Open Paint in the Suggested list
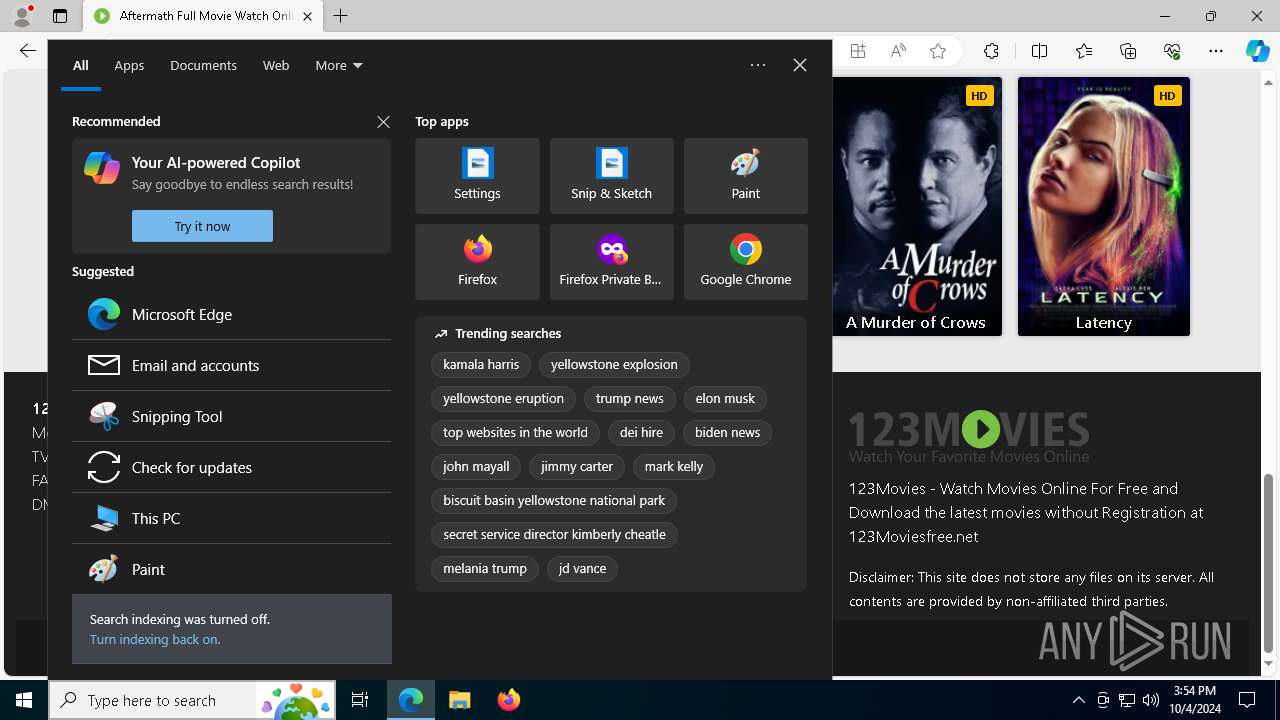The width and height of the screenshot is (1280, 720). click(x=231, y=569)
